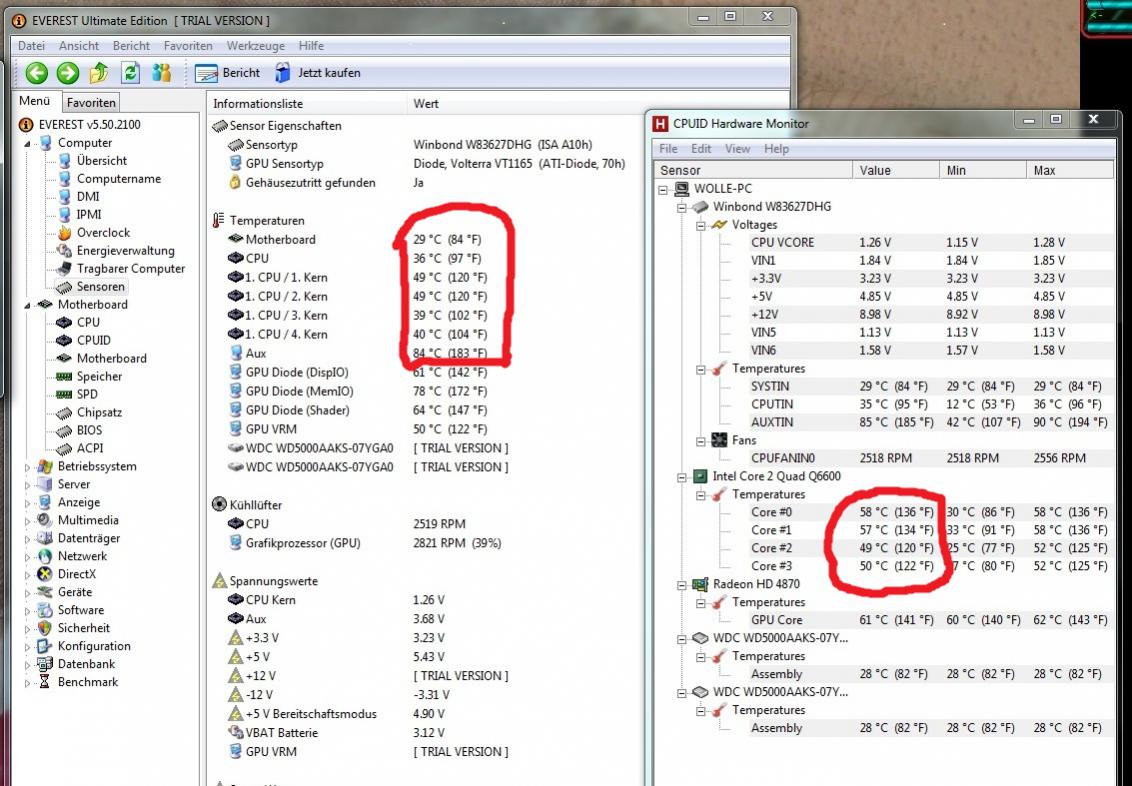Select the Overclock flame icon item

tap(65, 232)
